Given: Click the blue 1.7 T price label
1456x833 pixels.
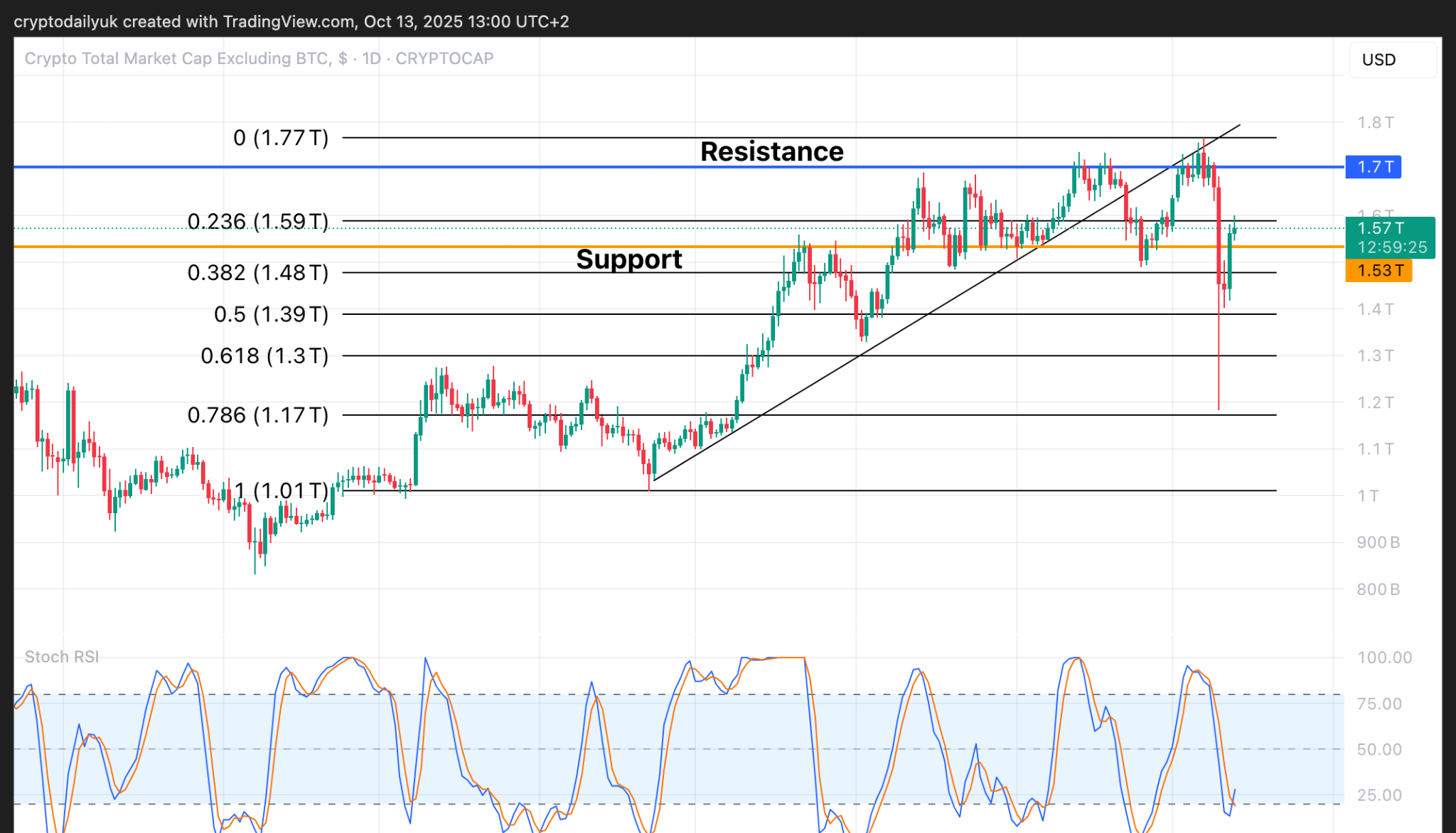Looking at the screenshot, I should click(x=1373, y=167).
